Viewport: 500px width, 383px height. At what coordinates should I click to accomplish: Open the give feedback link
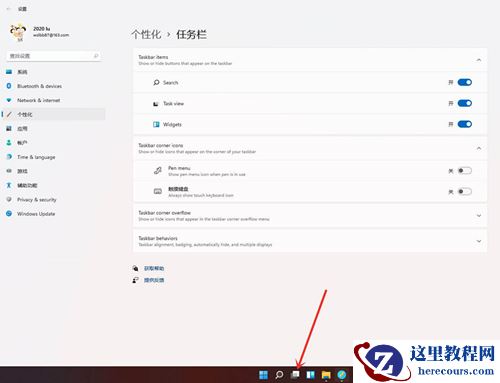154,280
